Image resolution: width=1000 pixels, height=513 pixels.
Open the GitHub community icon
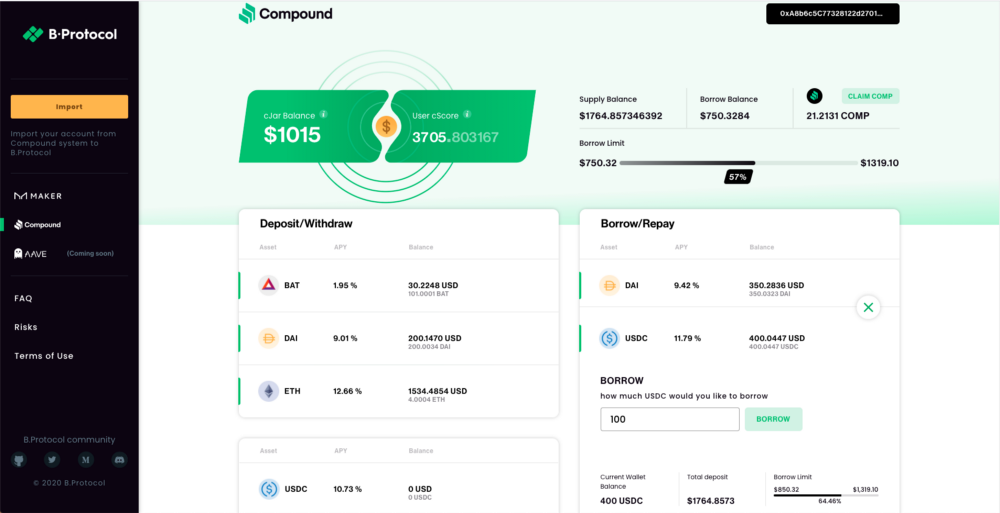pos(19,459)
